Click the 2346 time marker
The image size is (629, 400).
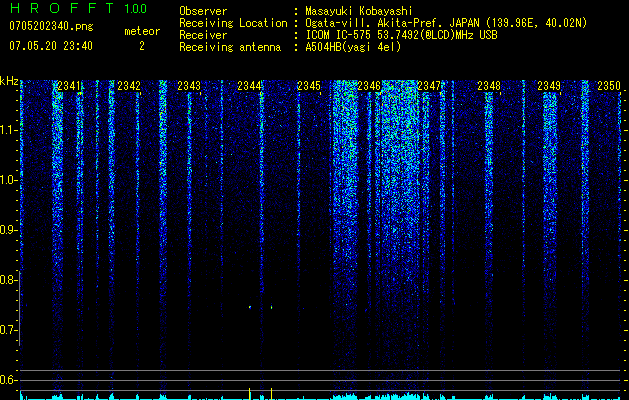pos(369,86)
